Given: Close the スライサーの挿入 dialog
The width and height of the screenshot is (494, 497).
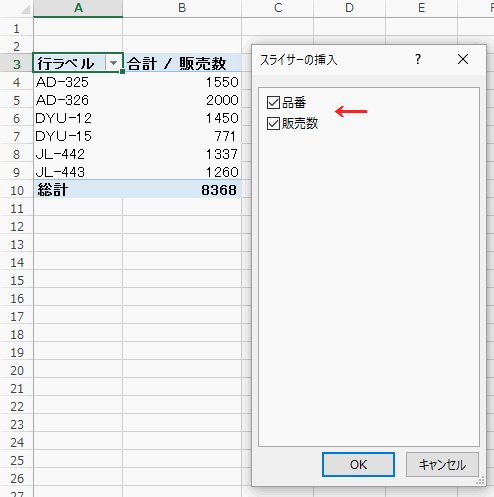Looking at the screenshot, I should point(463,60).
